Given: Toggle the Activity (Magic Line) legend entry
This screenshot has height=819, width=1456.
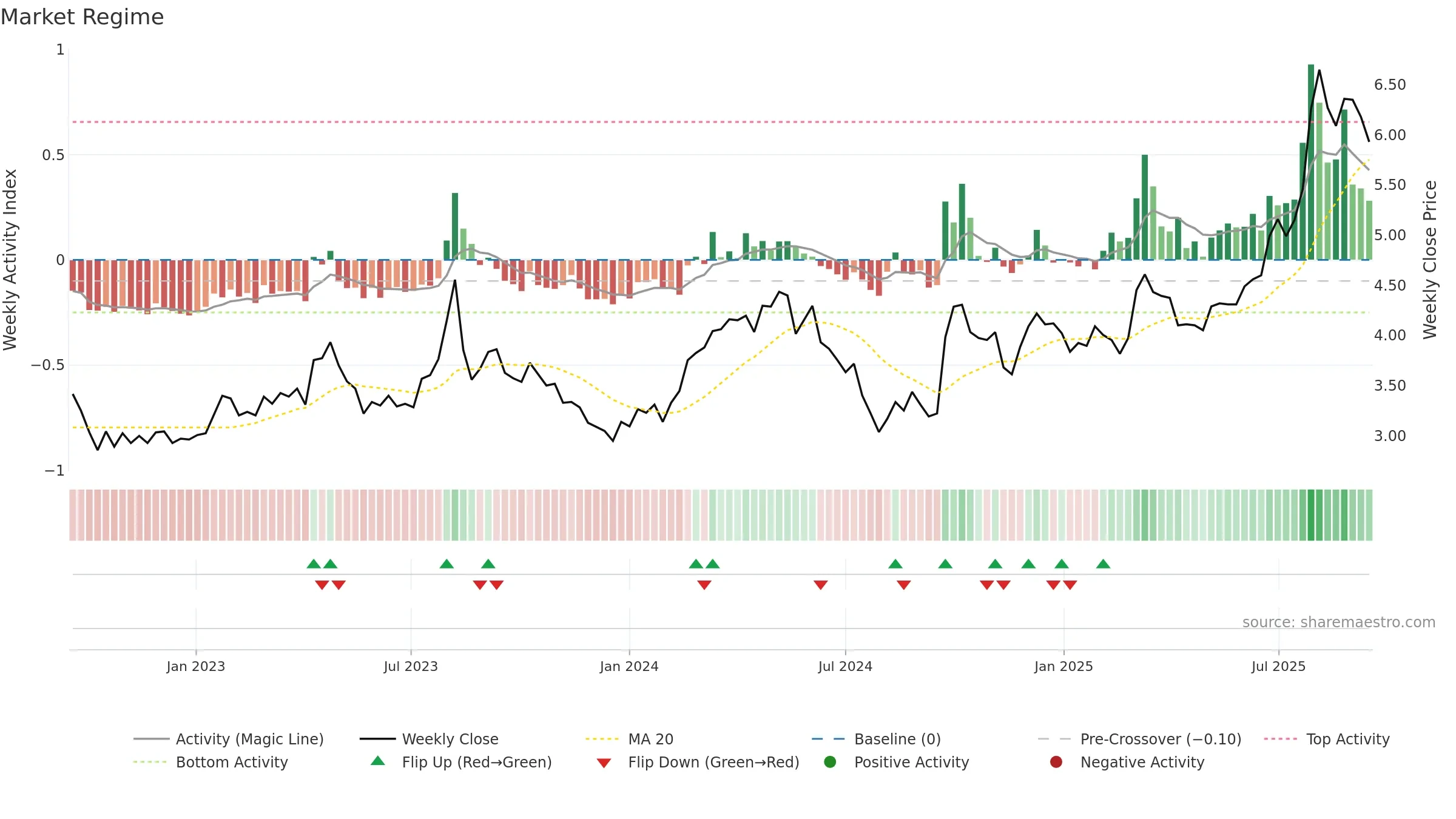Looking at the screenshot, I should coord(229,739).
